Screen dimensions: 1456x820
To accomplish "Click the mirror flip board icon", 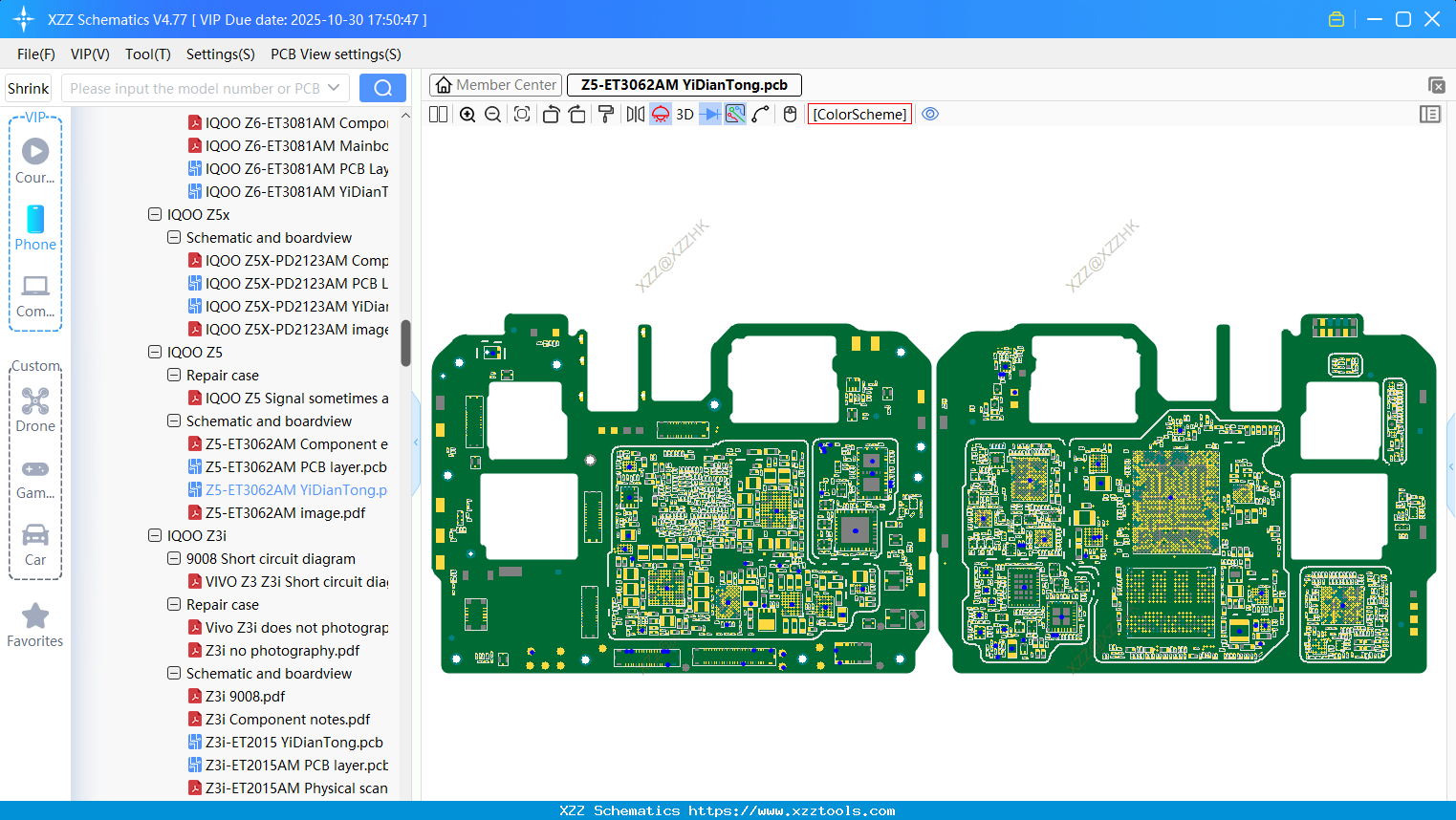I will (x=635, y=115).
